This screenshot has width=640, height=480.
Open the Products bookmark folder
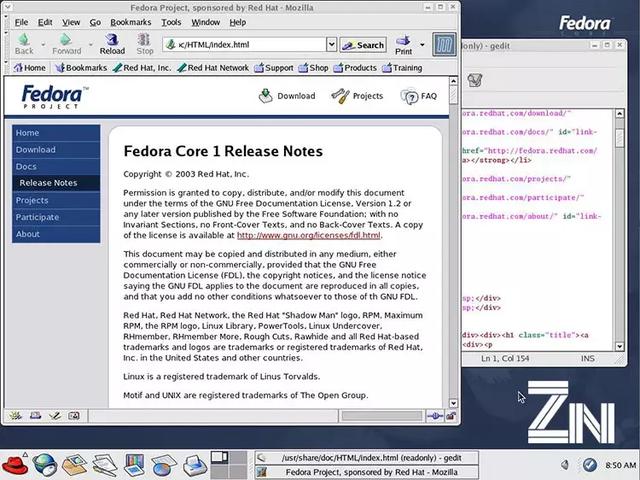click(x=355, y=68)
